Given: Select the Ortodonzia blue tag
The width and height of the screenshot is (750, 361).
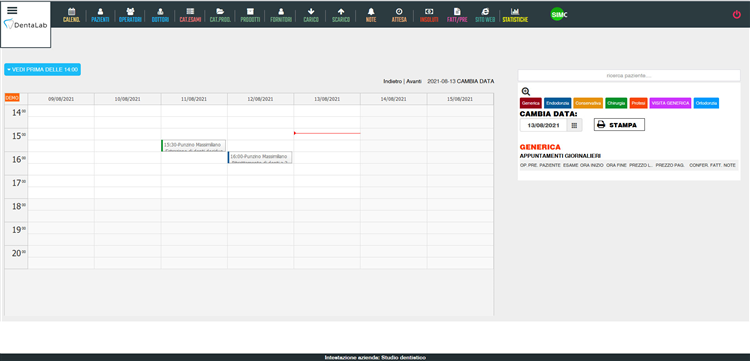Looking at the screenshot, I should tap(706, 103).
